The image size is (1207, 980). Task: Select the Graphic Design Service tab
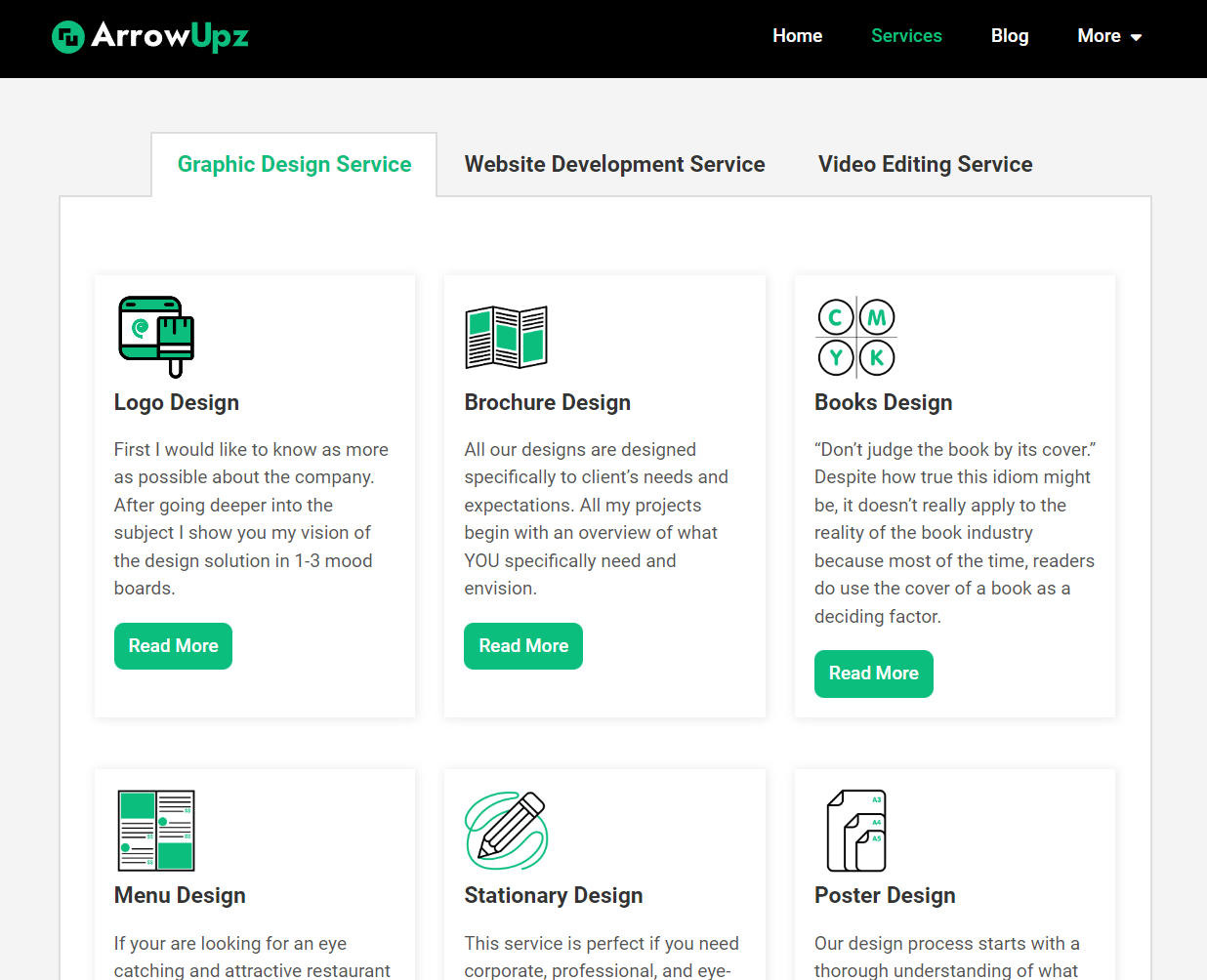point(294,164)
